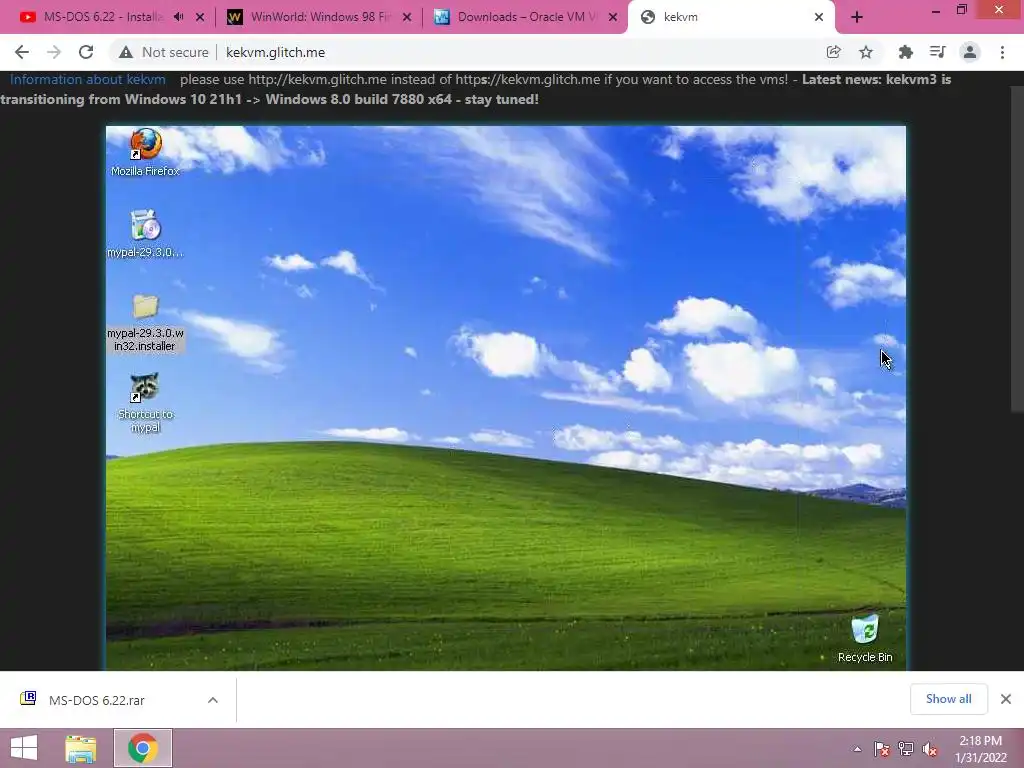
Task: Open Mozilla Firefox desktop shortcut in VM
Action: point(145,152)
